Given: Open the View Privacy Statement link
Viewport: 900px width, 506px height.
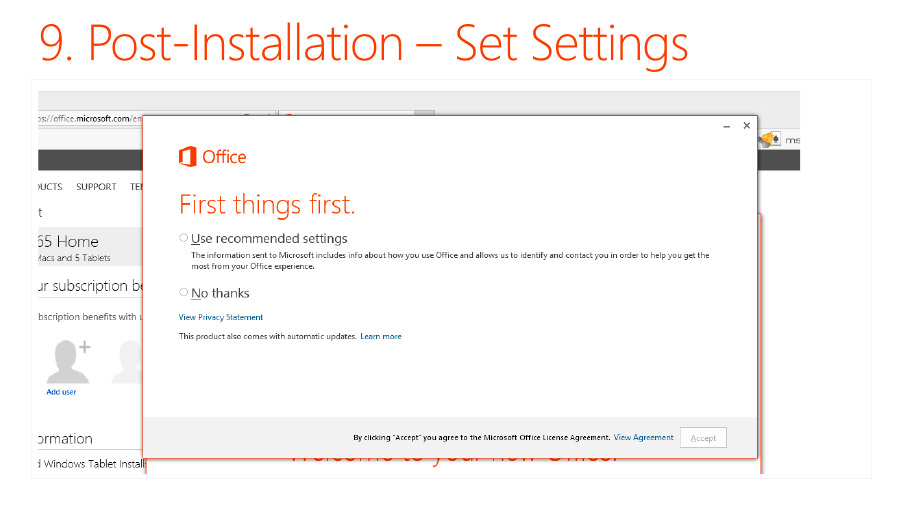Looking at the screenshot, I should coord(220,317).
